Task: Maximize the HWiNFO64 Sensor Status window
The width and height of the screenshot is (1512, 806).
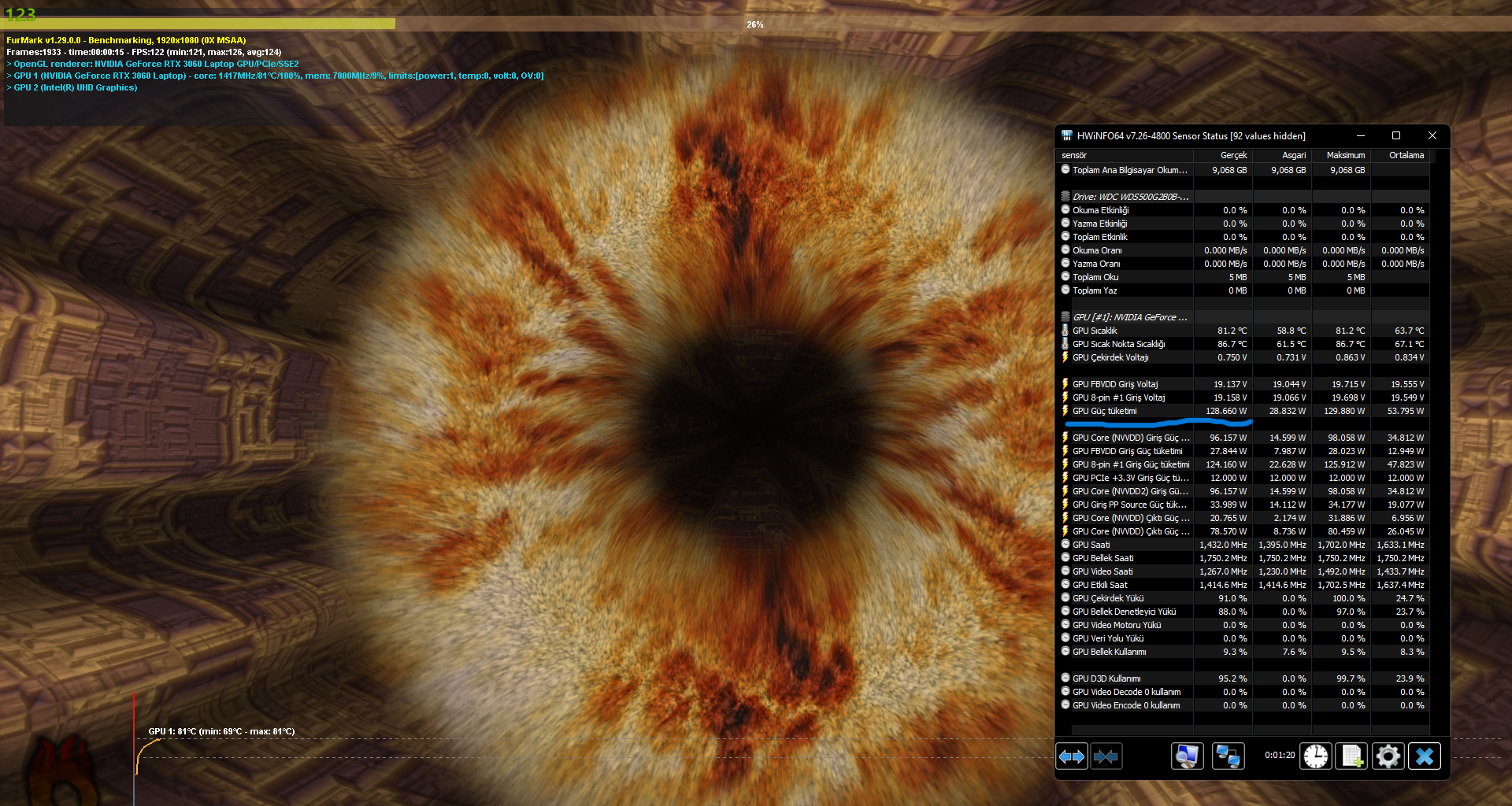Action: tap(1396, 135)
